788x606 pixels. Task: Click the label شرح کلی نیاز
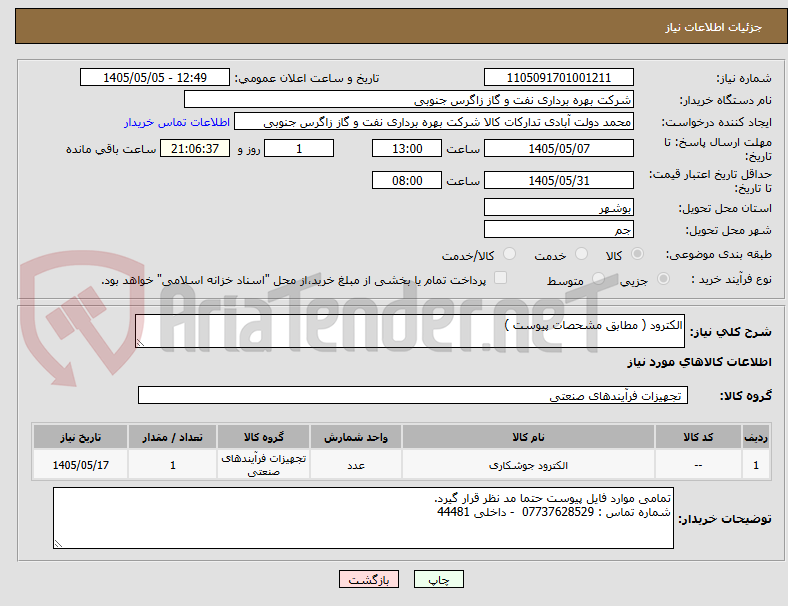coord(730,332)
